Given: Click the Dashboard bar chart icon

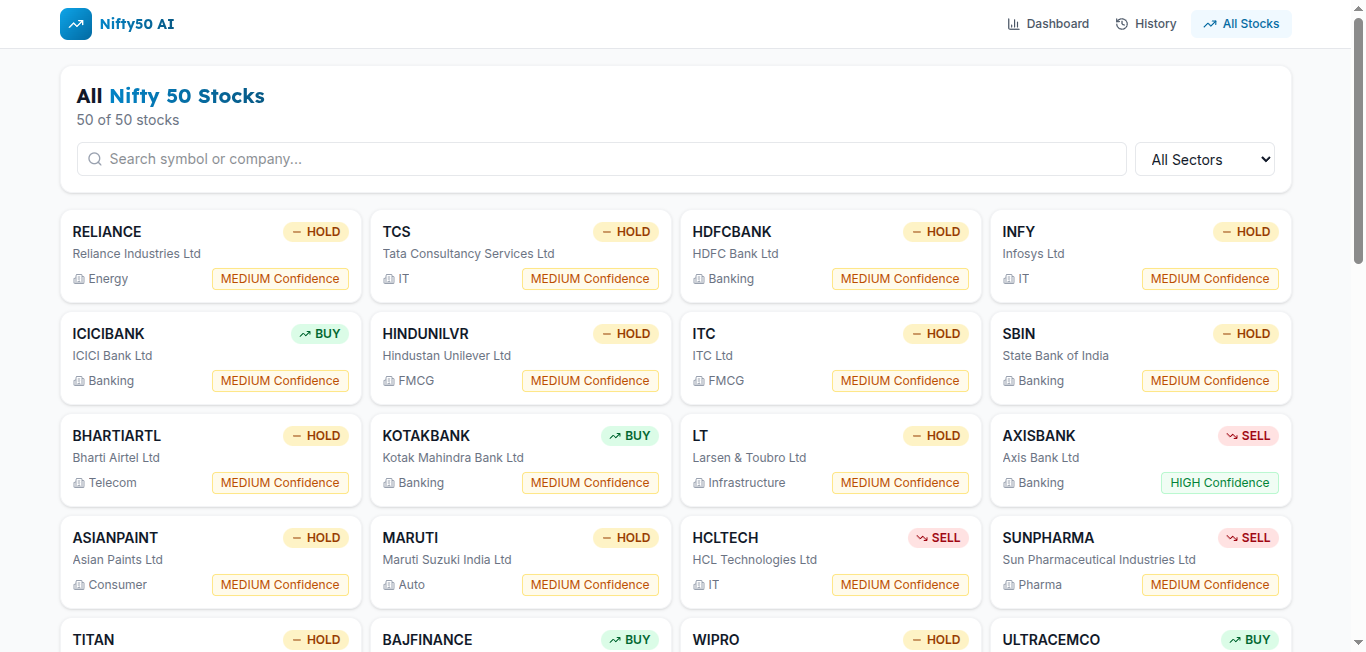Looking at the screenshot, I should point(1013,24).
